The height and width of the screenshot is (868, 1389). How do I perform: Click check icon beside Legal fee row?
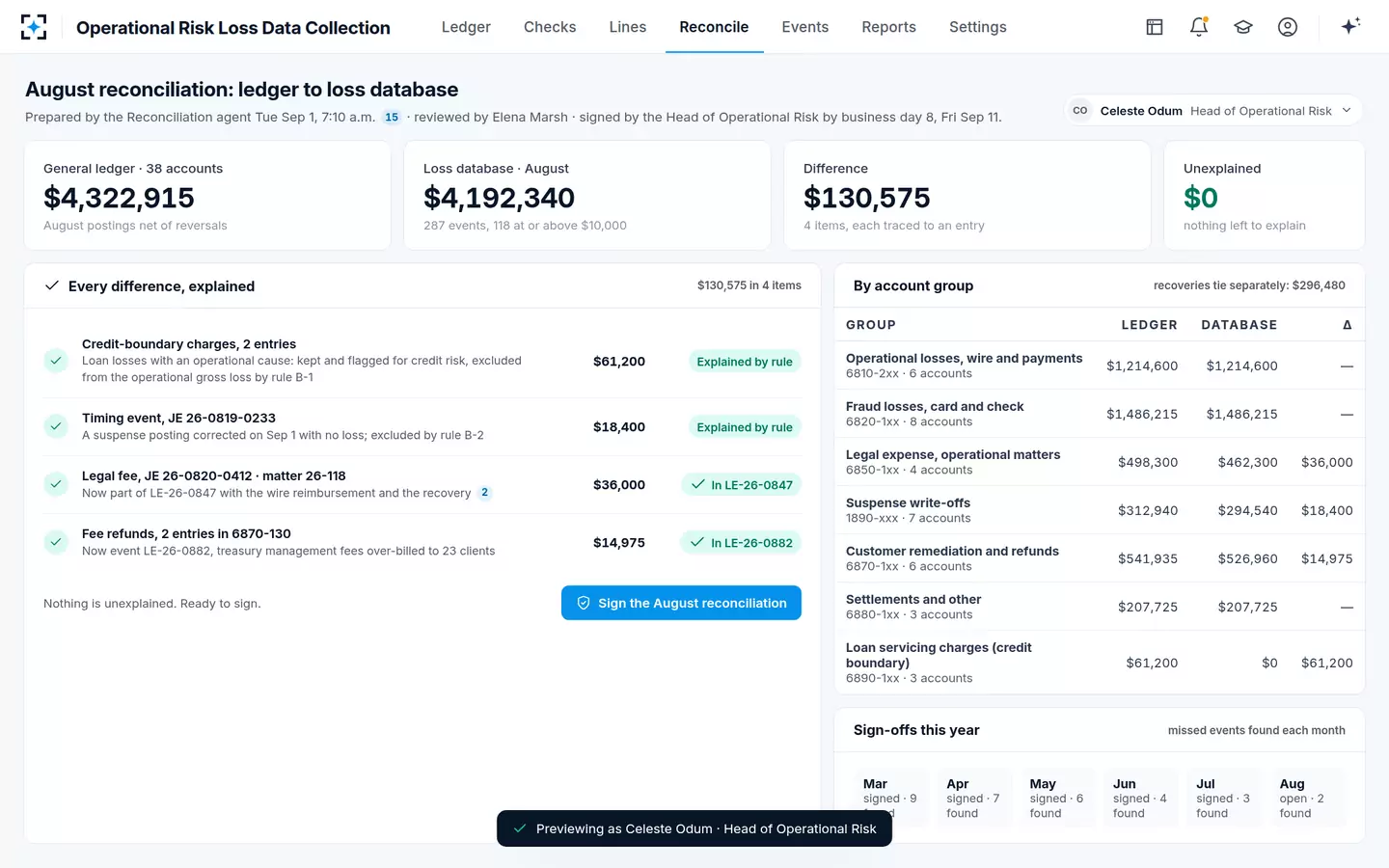56,484
